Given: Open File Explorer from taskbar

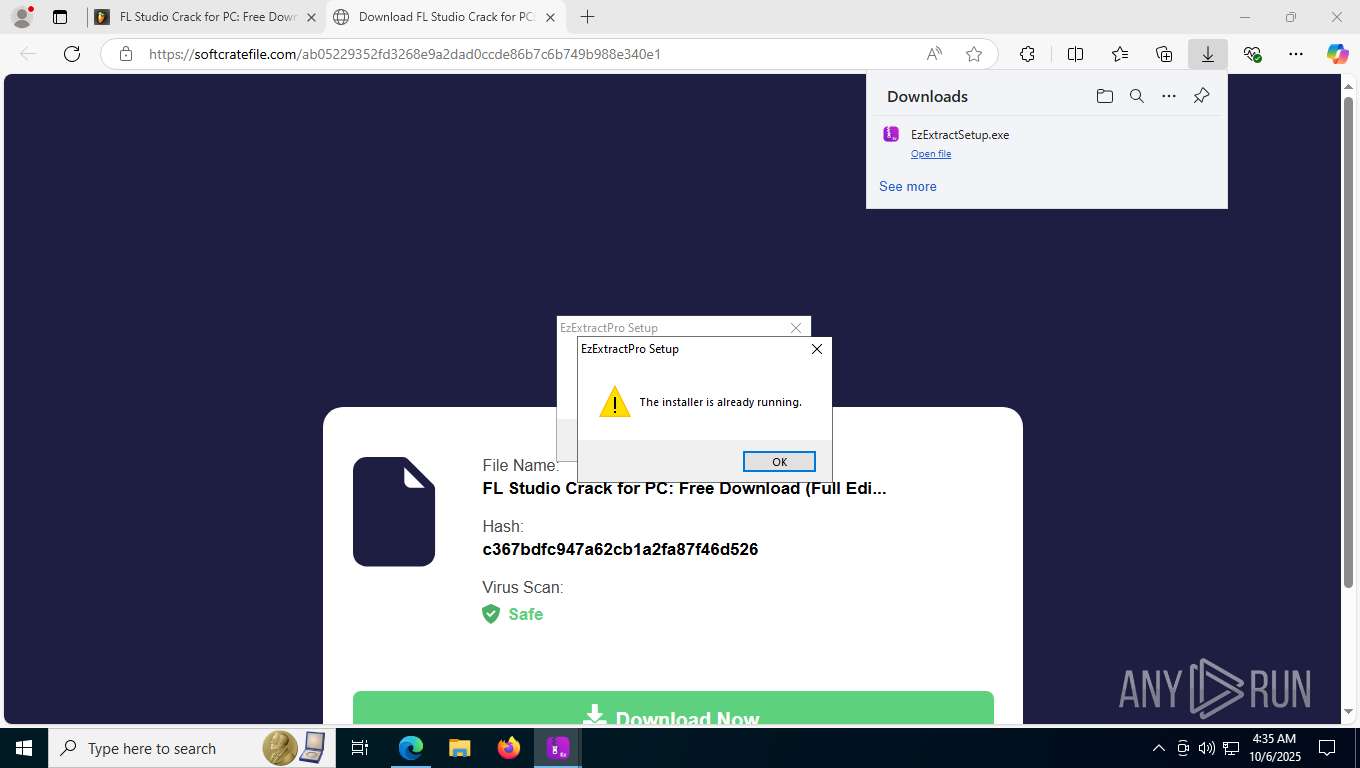Looking at the screenshot, I should [x=459, y=748].
